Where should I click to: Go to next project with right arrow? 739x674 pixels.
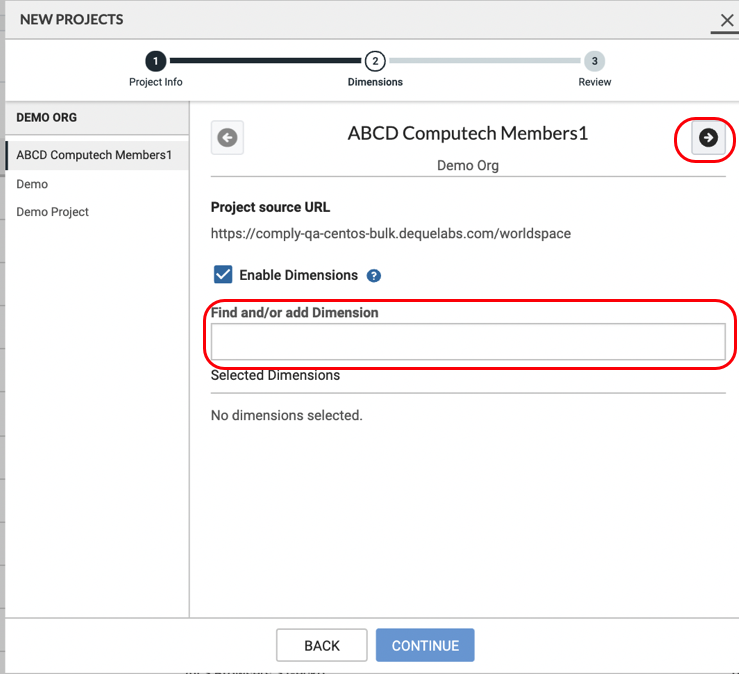click(x=708, y=138)
